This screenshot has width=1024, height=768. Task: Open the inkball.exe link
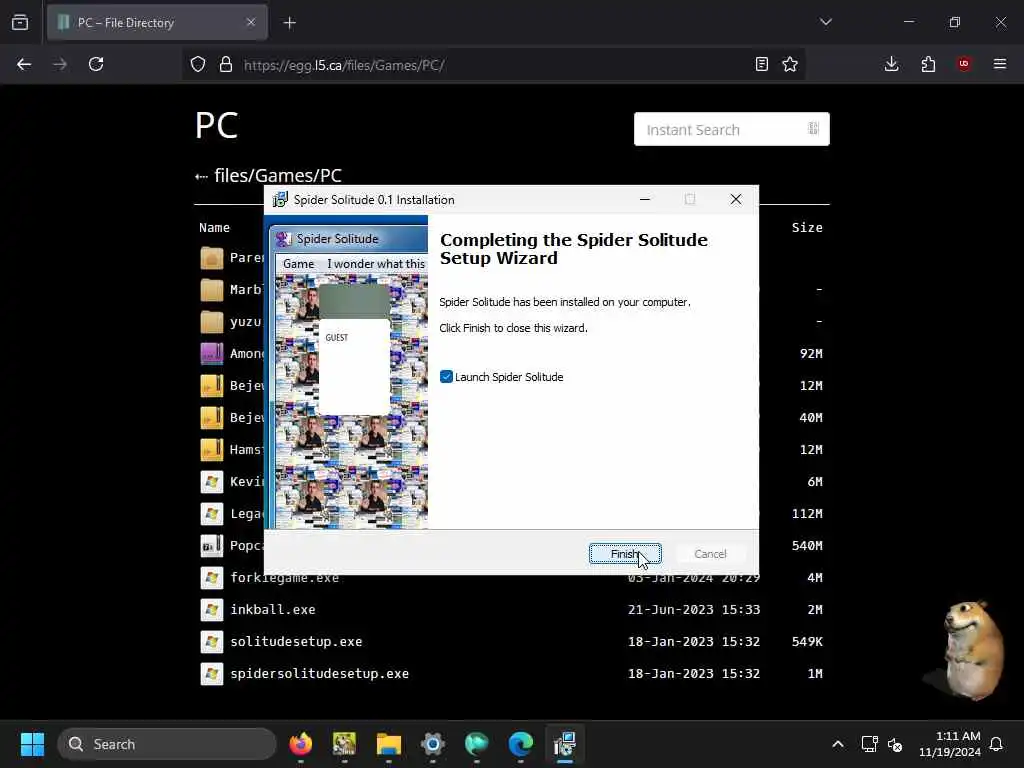[x=272, y=609]
